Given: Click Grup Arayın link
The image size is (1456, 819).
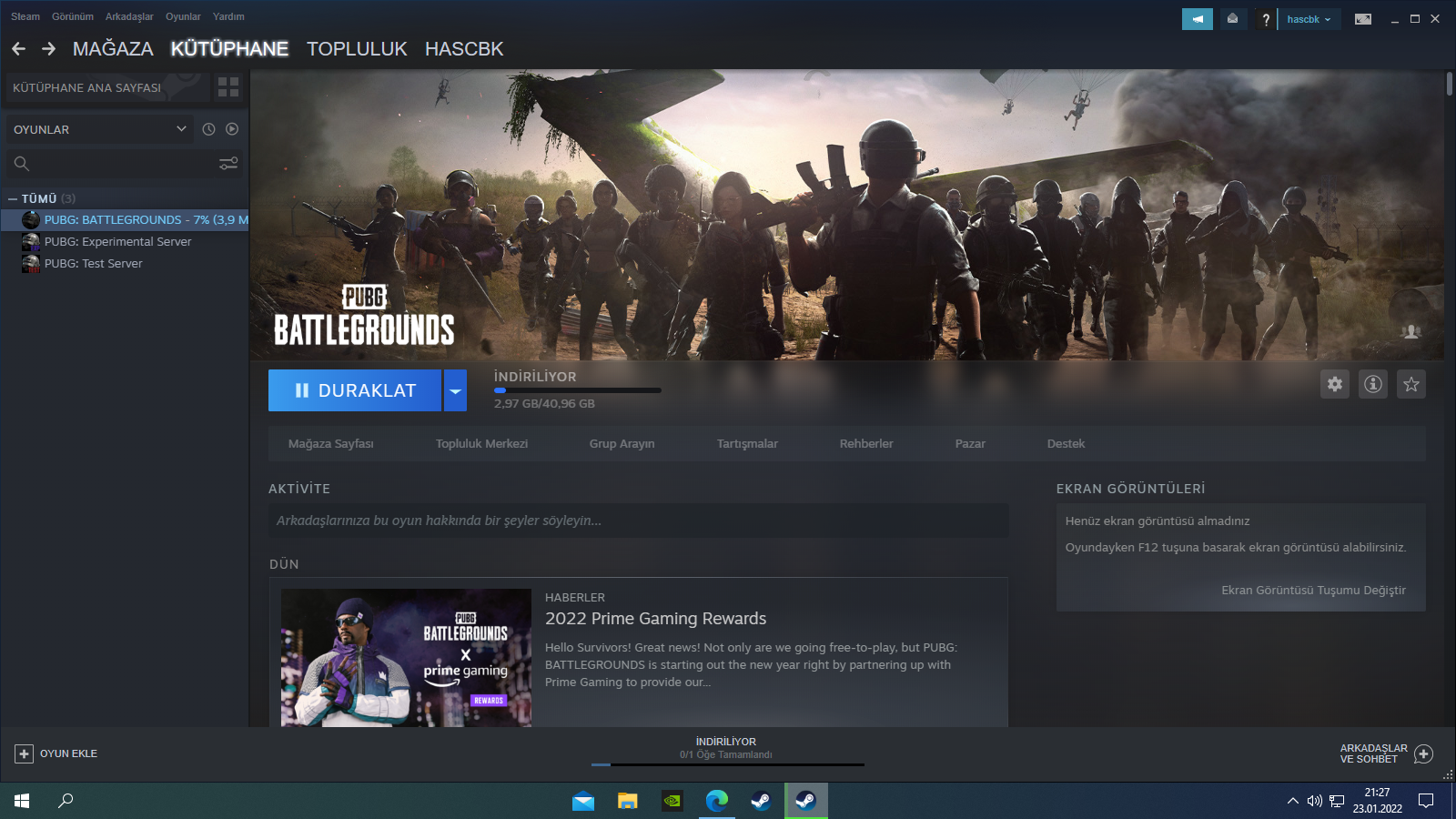Looking at the screenshot, I should point(622,444).
